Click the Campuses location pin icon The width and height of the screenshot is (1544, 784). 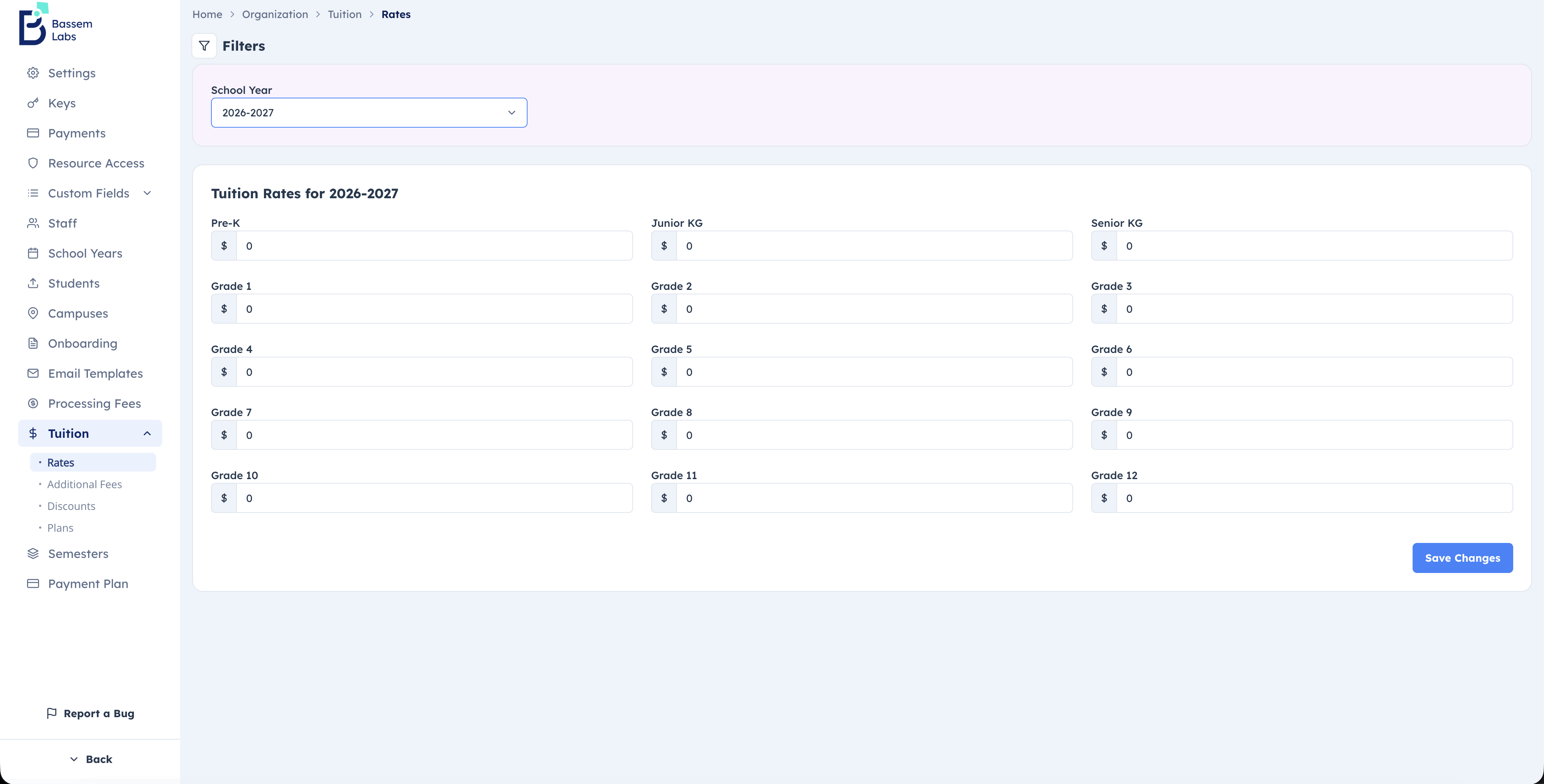tap(33, 313)
